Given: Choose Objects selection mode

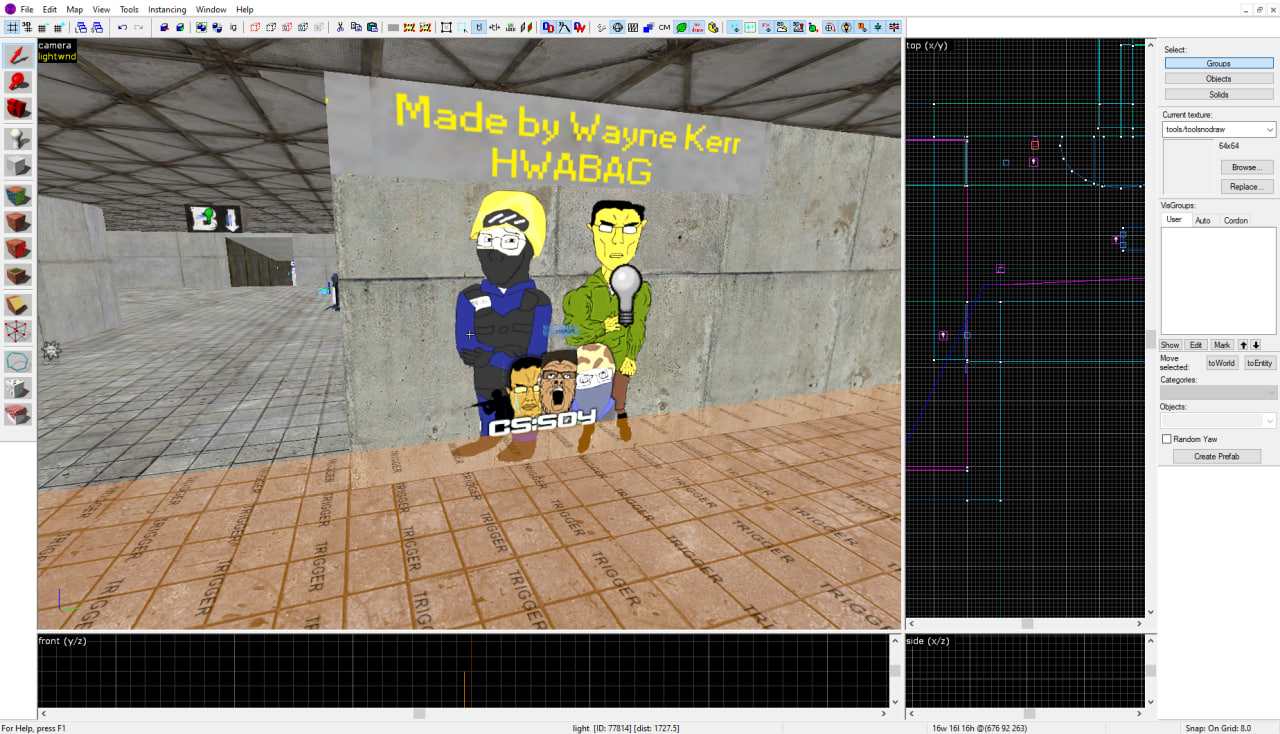Looking at the screenshot, I should 1218,79.
